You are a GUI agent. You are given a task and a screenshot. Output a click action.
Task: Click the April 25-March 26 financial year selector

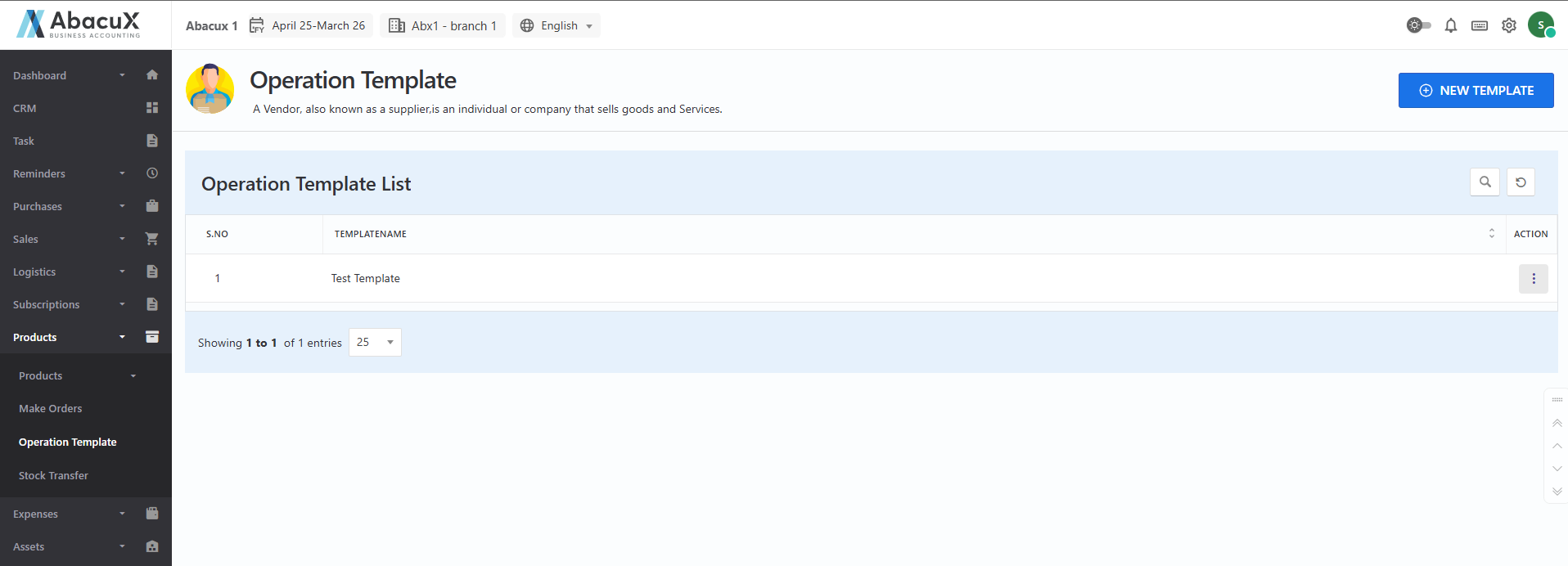tap(310, 25)
